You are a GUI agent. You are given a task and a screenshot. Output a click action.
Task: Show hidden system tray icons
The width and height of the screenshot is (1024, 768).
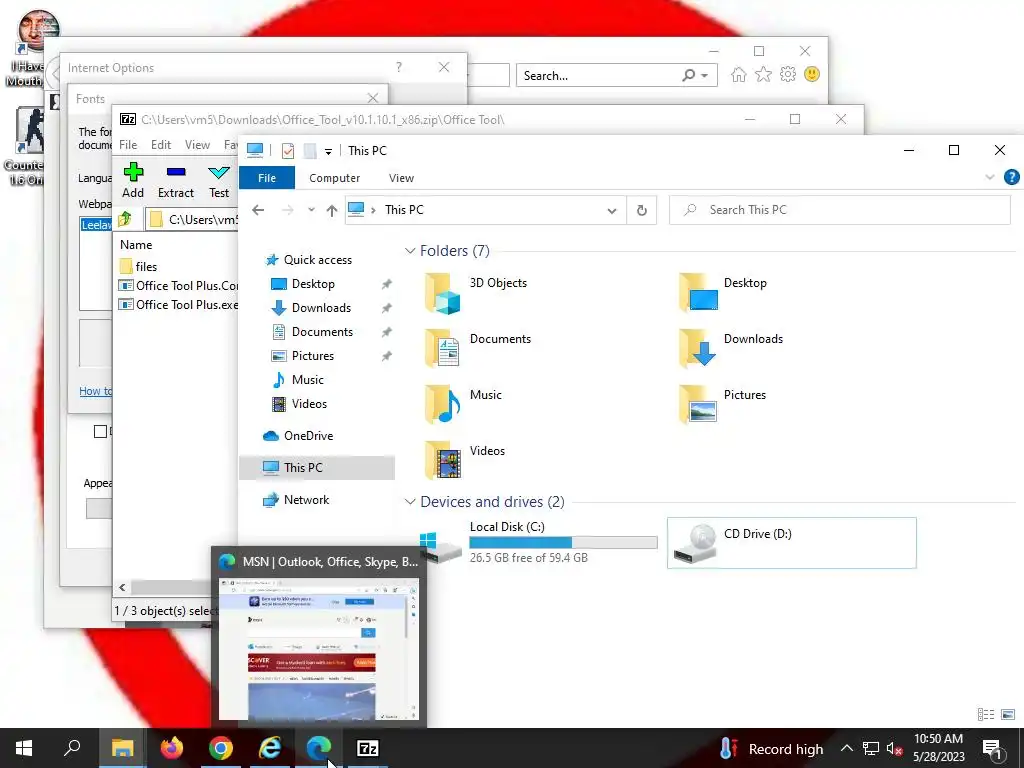[x=846, y=748]
